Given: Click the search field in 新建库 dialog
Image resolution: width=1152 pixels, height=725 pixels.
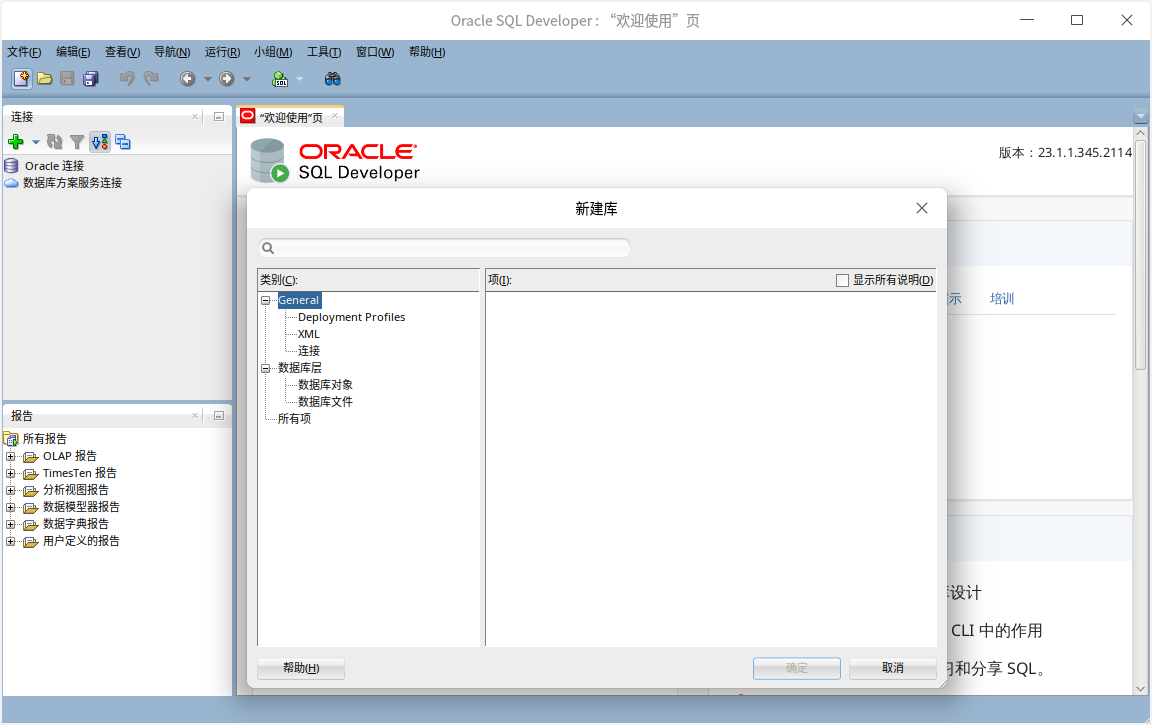Looking at the screenshot, I should point(444,248).
